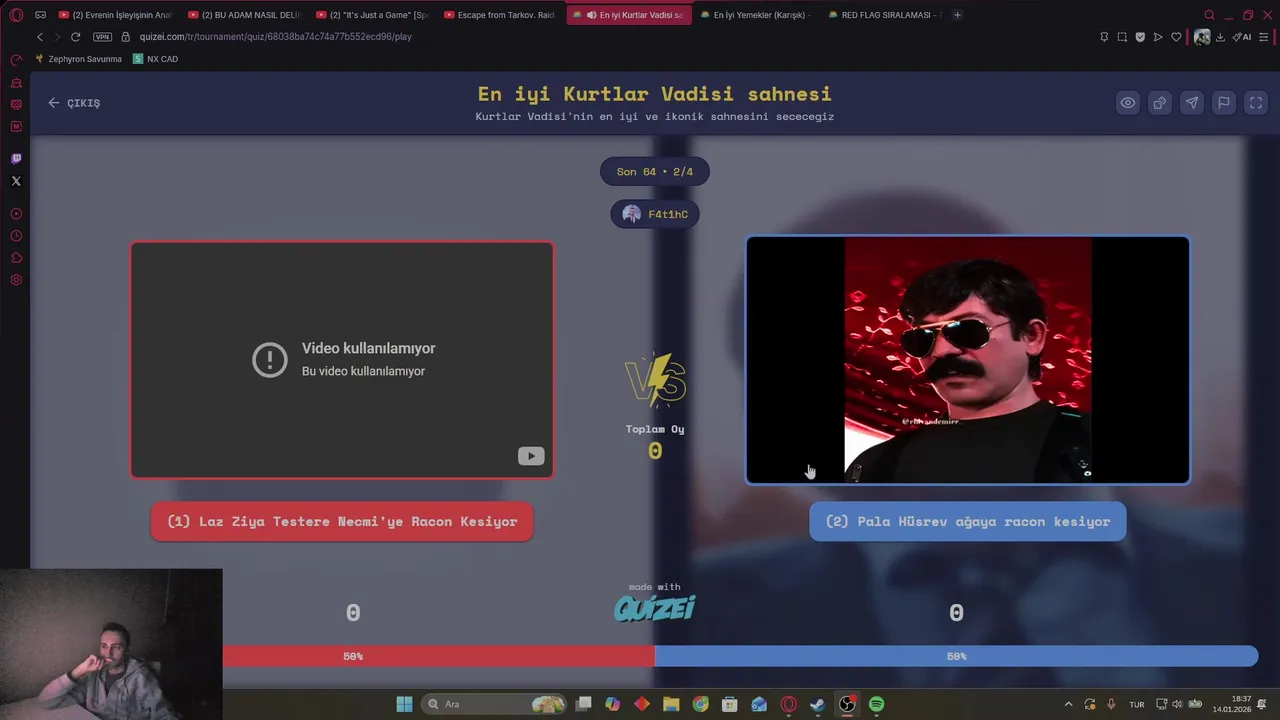Image resolution: width=1280 pixels, height=720 pixels.
Task: Open extensions puzzle icon in sidebar
Action: tap(16, 258)
